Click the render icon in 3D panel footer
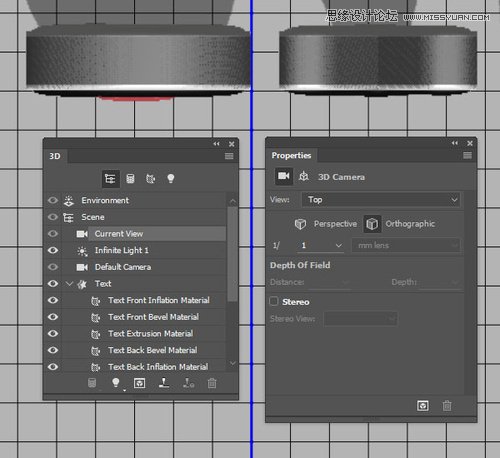500x458 pixels. pos(139,383)
